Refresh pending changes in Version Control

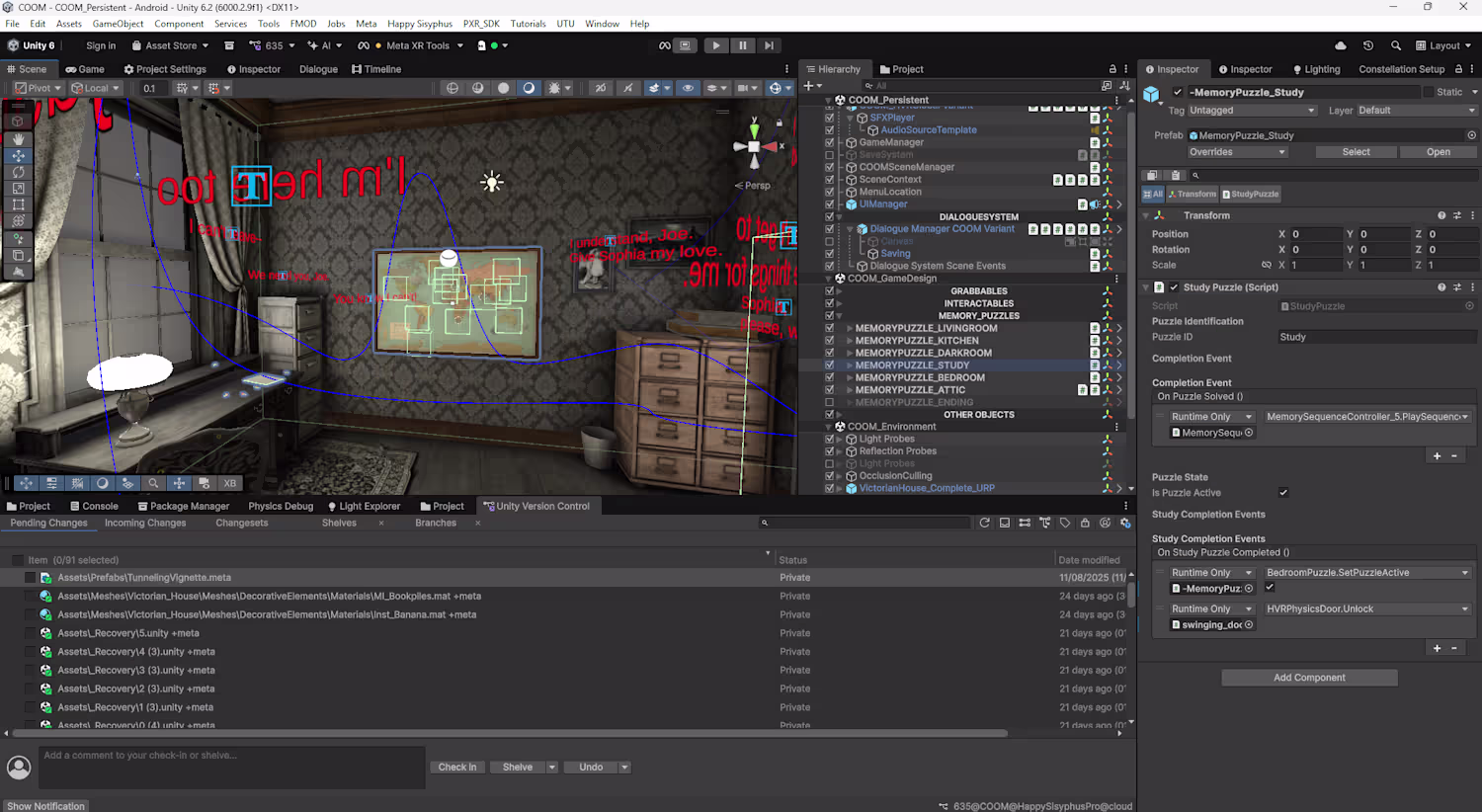tap(984, 523)
